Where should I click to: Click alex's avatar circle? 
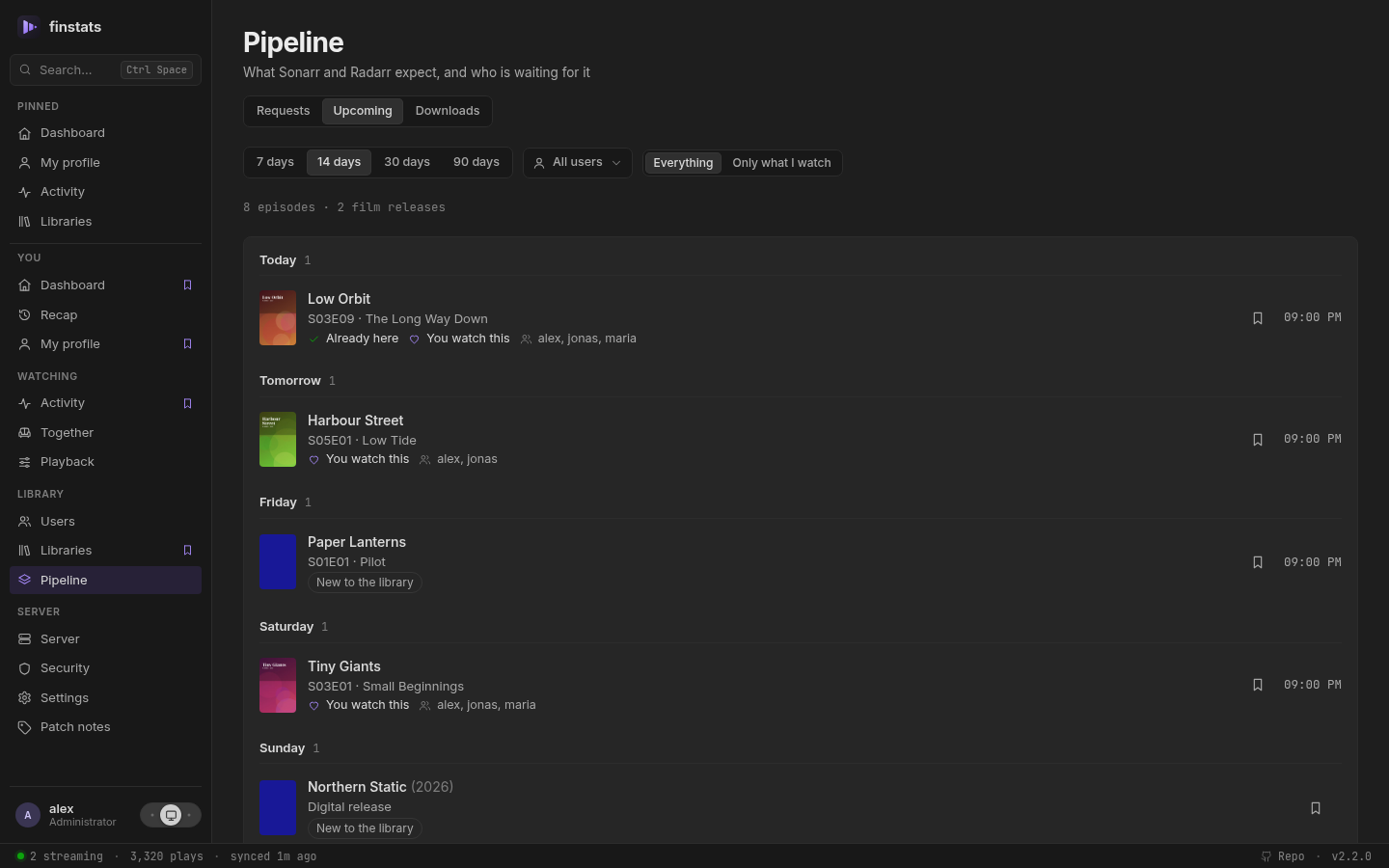[x=28, y=815]
